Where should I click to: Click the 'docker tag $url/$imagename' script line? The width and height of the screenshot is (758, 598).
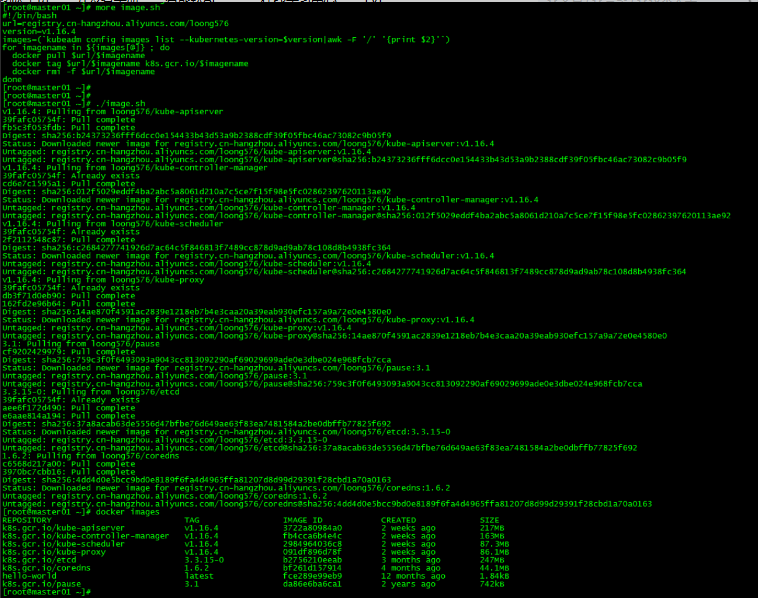(x=130, y=63)
